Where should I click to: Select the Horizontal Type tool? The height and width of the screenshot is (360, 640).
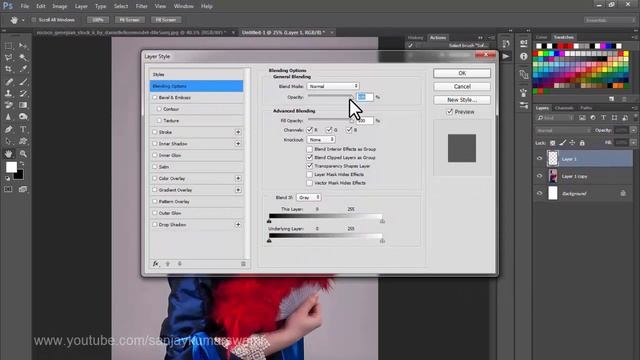(x=23, y=129)
